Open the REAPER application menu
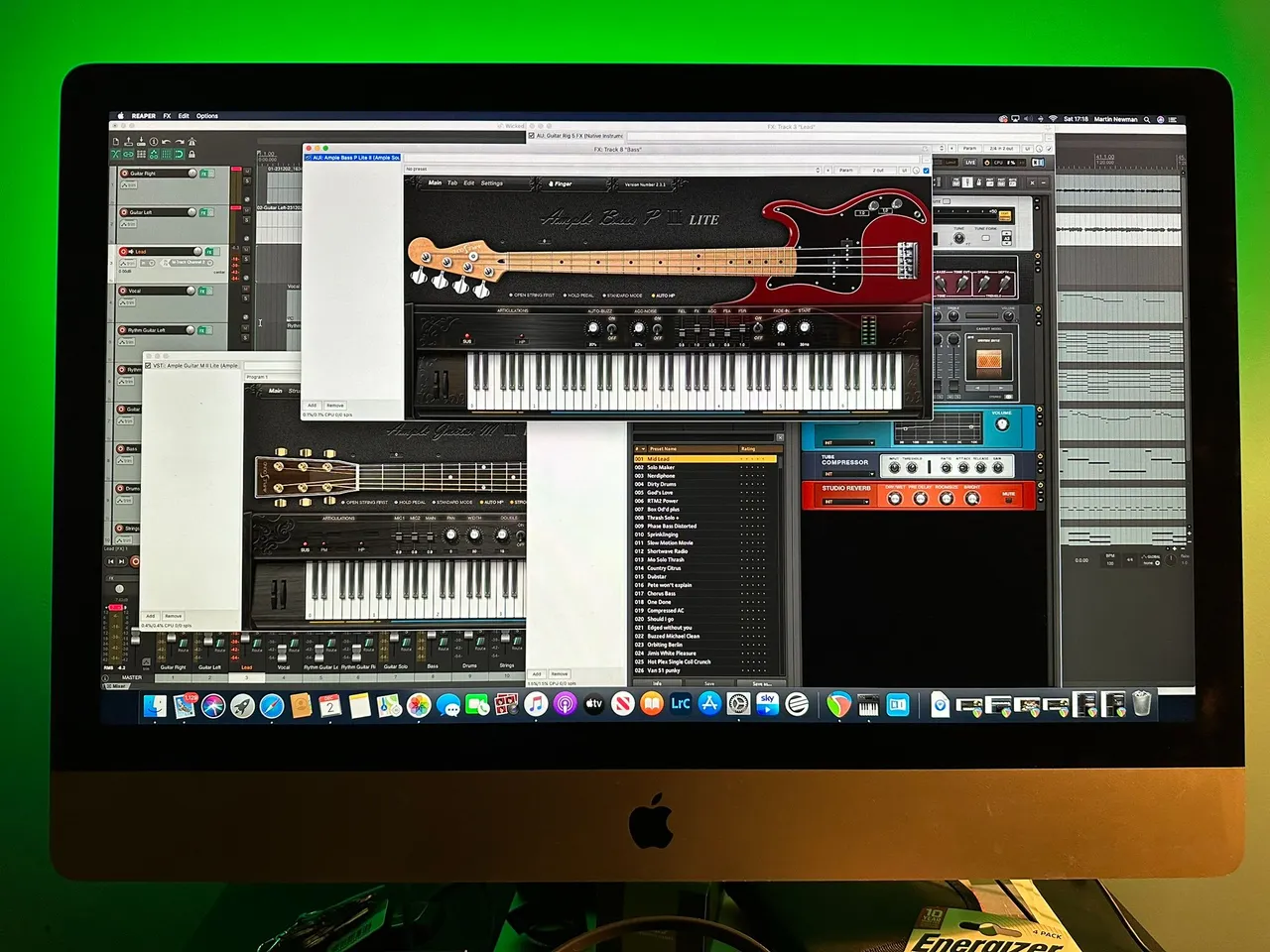 [x=144, y=116]
